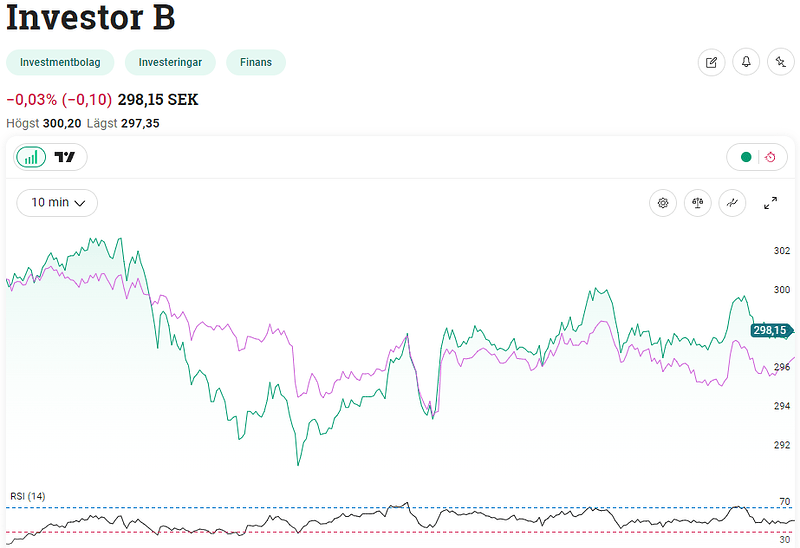Click the RSI 70 level label
Image resolution: width=800 pixels, height=548 pixels.
(785, 502)
